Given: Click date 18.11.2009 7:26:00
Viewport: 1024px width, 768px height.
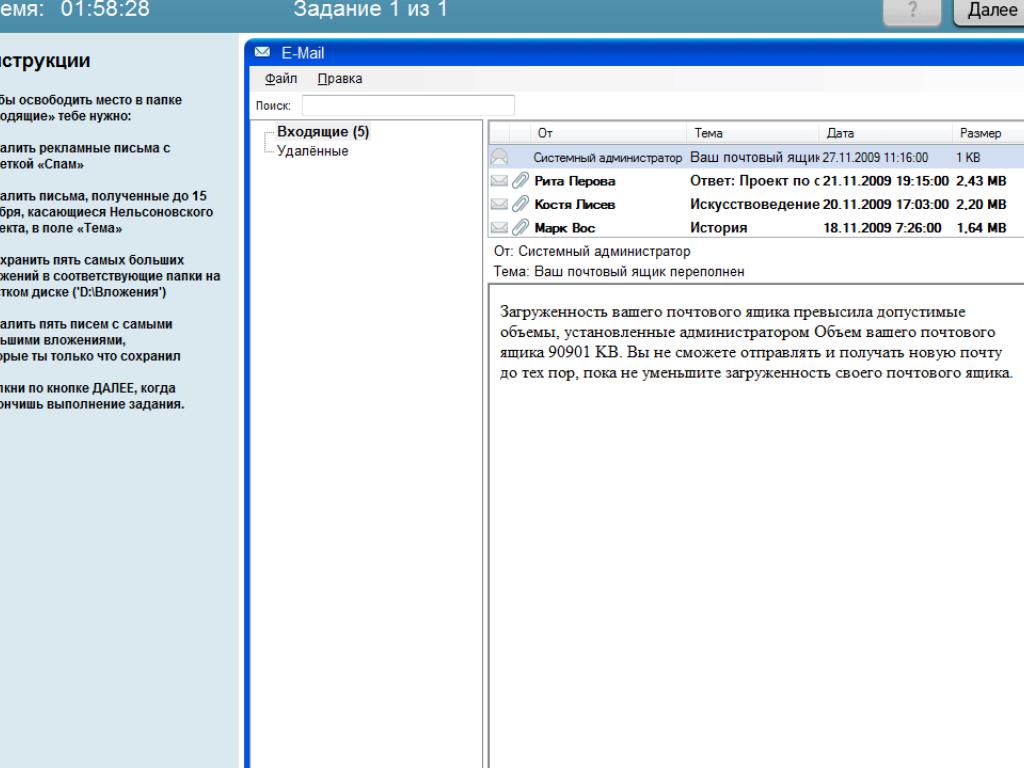Looking at the screenshot, I should coord(882,228).
